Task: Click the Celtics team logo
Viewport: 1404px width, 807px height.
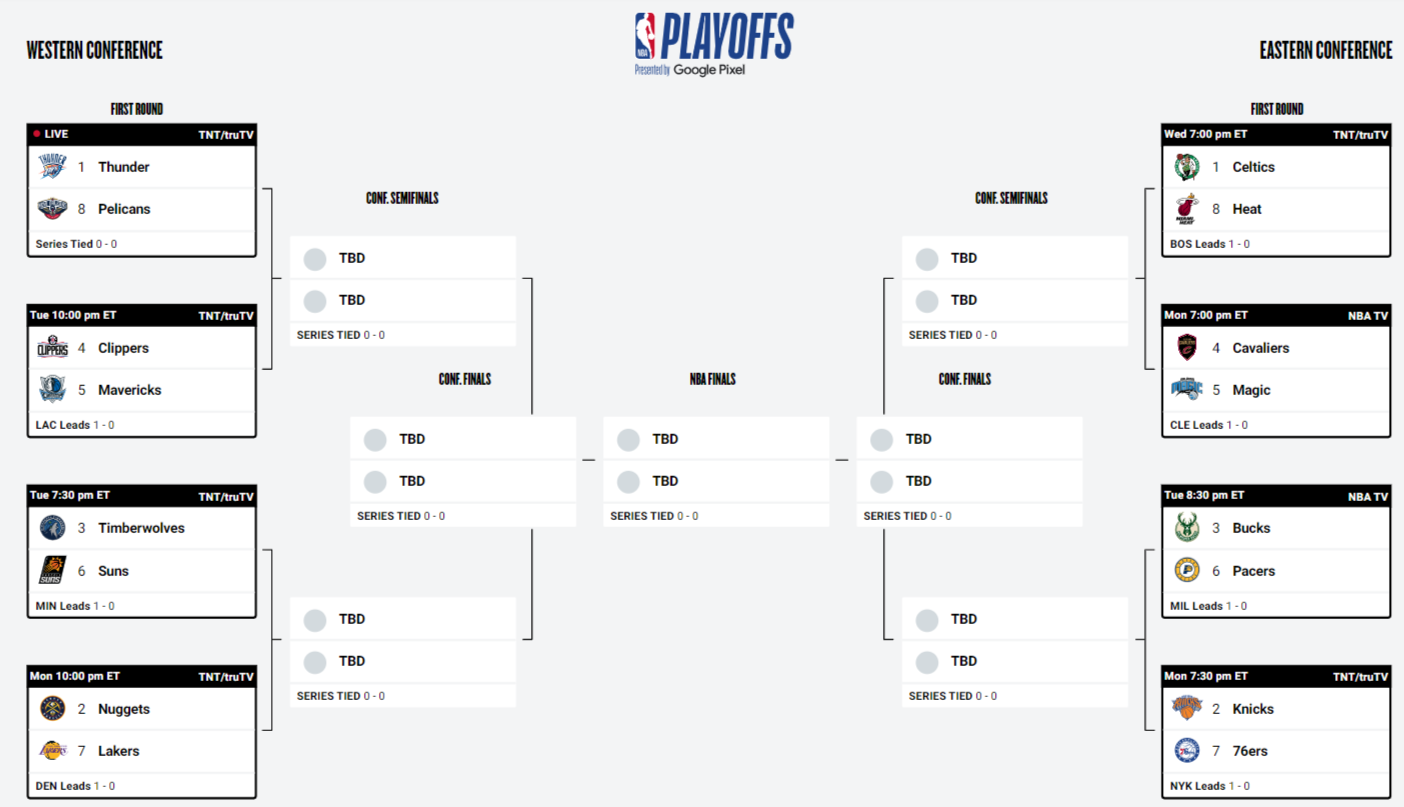Action: coord(1187,167)
